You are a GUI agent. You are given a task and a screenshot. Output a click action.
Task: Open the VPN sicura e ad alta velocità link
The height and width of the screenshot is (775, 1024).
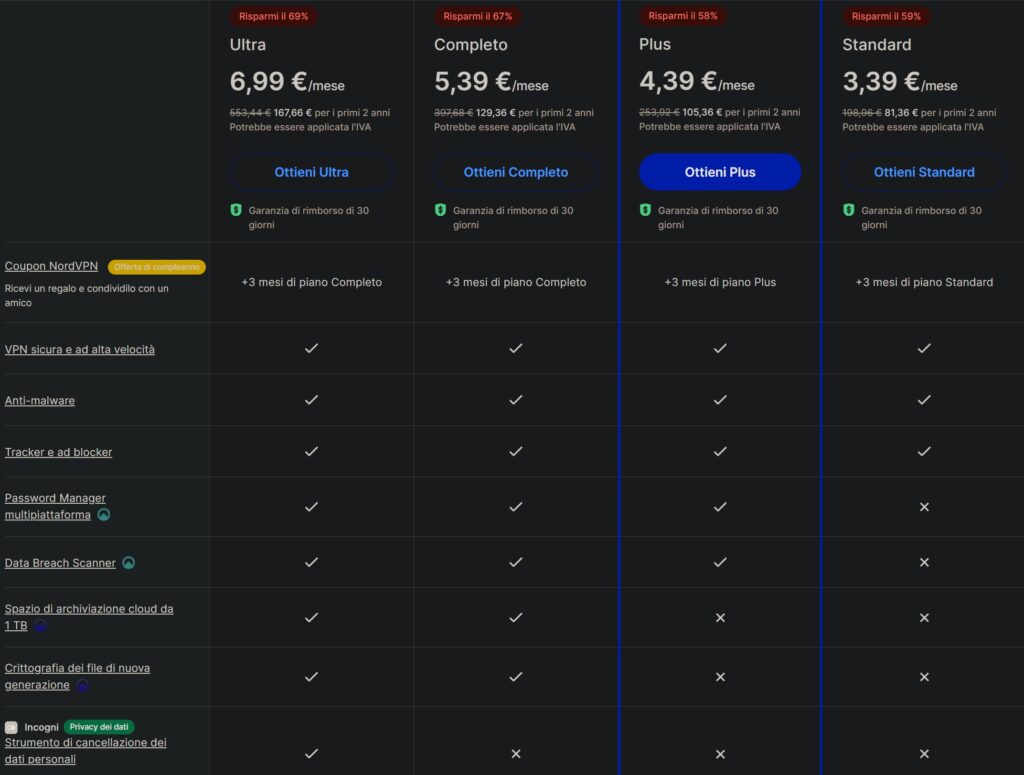coord(80,350)
